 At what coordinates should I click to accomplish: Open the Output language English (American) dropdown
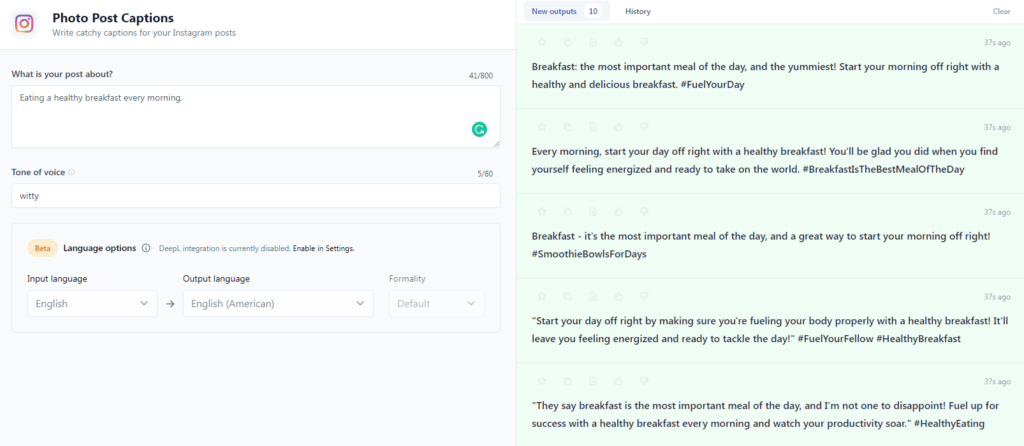[278, 304]
